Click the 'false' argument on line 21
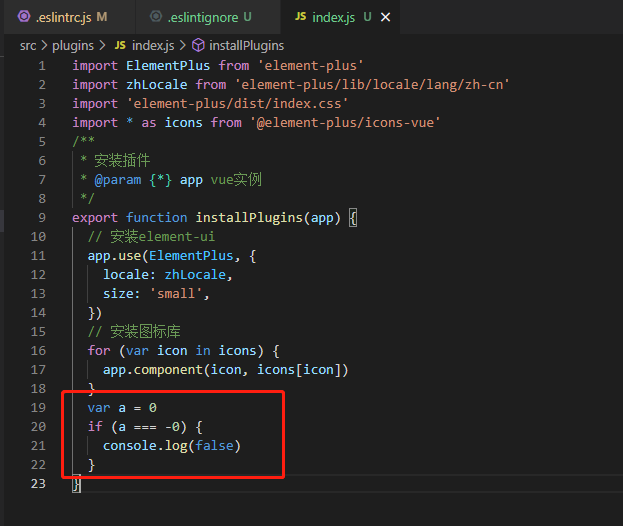Screen dimensions: 623x526 point(214,446)
